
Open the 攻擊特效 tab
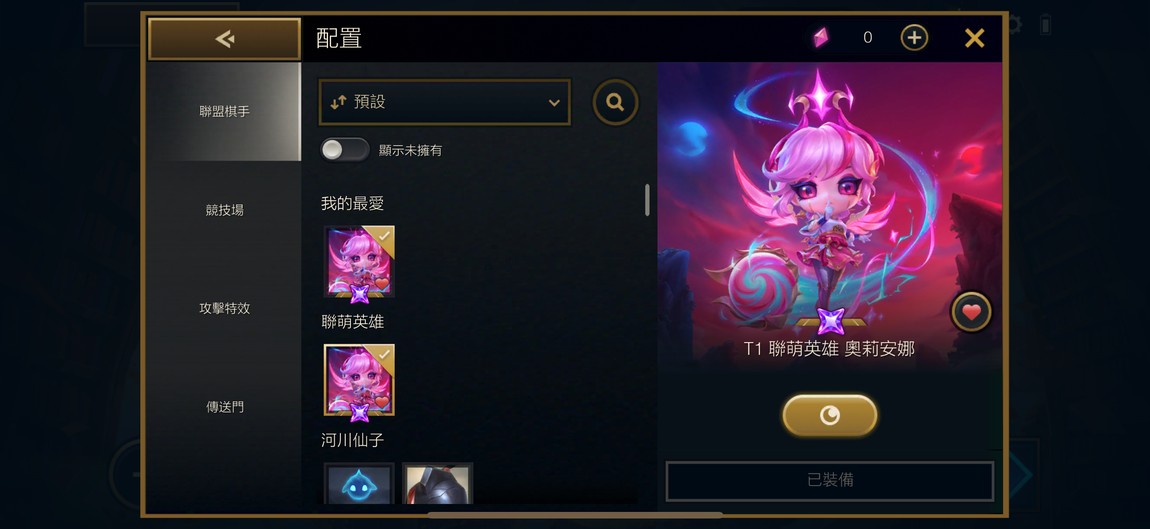pos(224,308)
